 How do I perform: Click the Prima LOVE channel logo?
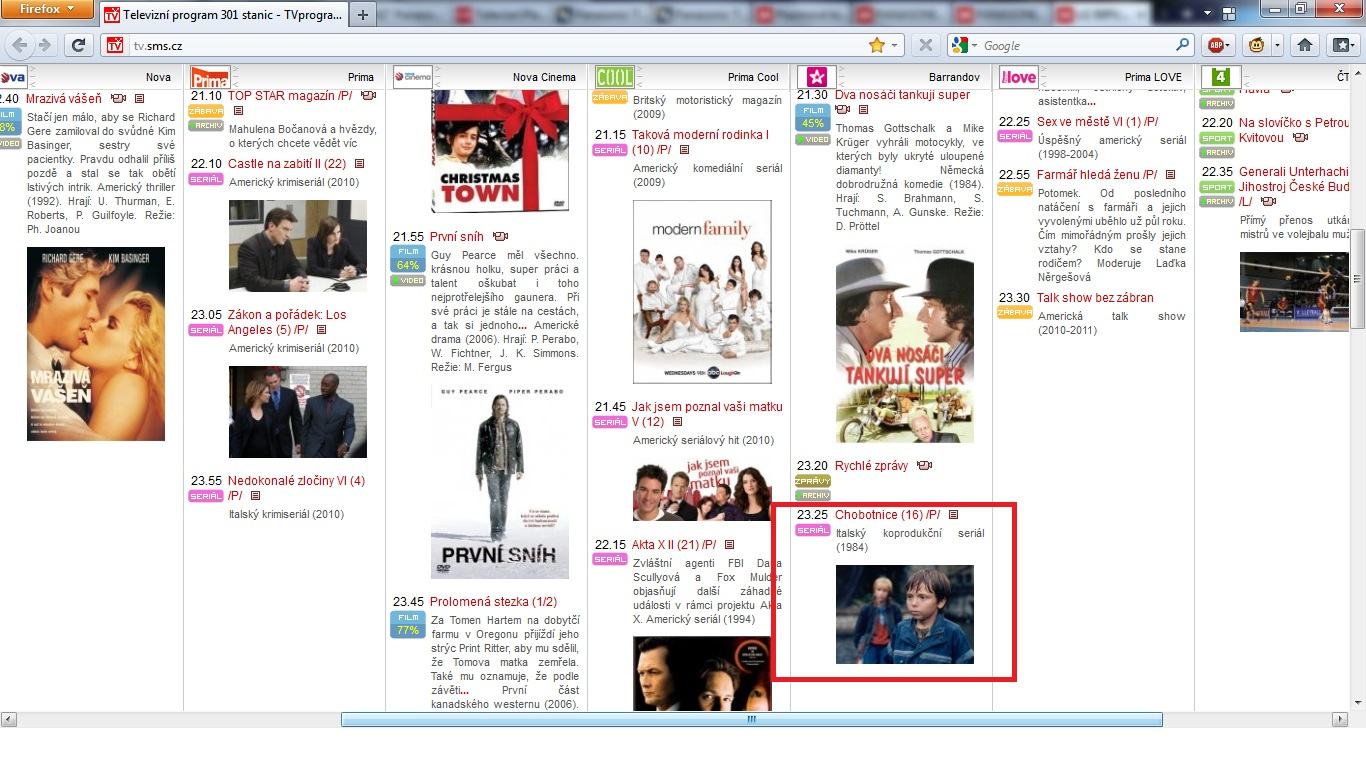[1018, 77]
